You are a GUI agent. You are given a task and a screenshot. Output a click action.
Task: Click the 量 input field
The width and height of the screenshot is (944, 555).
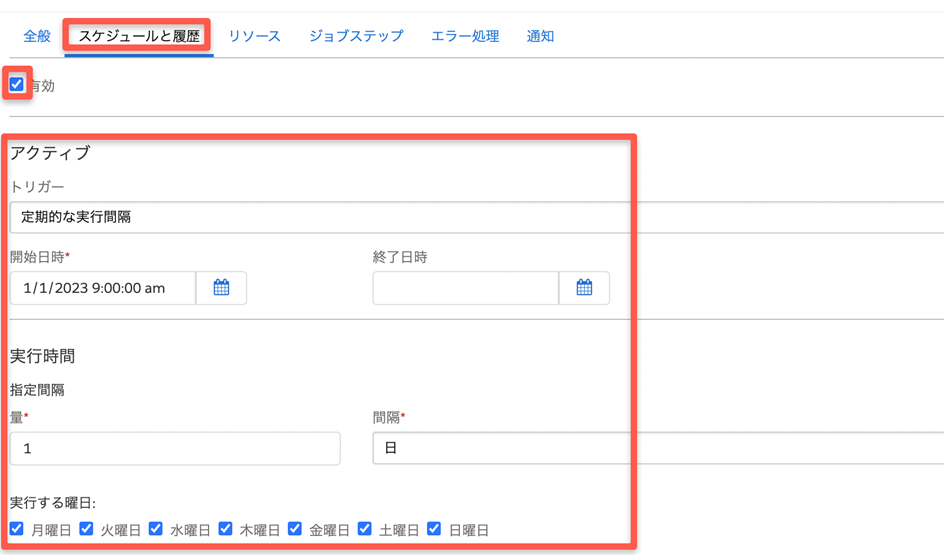175,448
